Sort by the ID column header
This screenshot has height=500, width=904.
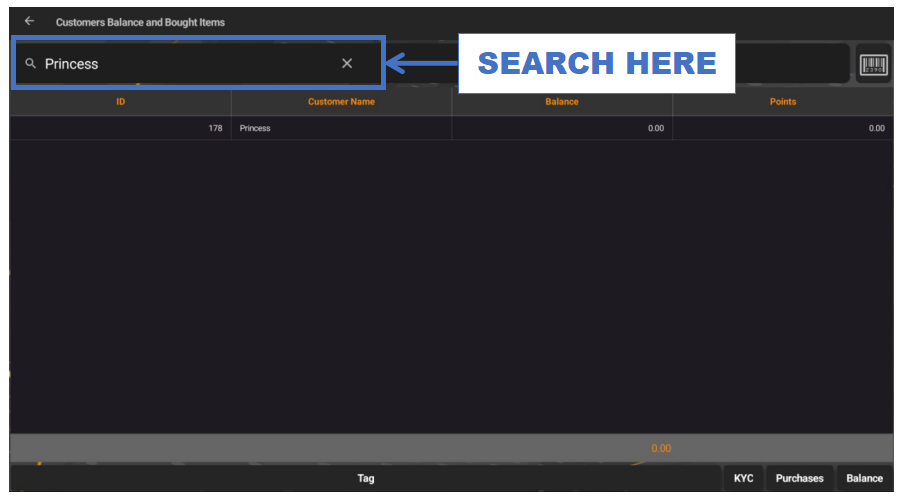120,102
